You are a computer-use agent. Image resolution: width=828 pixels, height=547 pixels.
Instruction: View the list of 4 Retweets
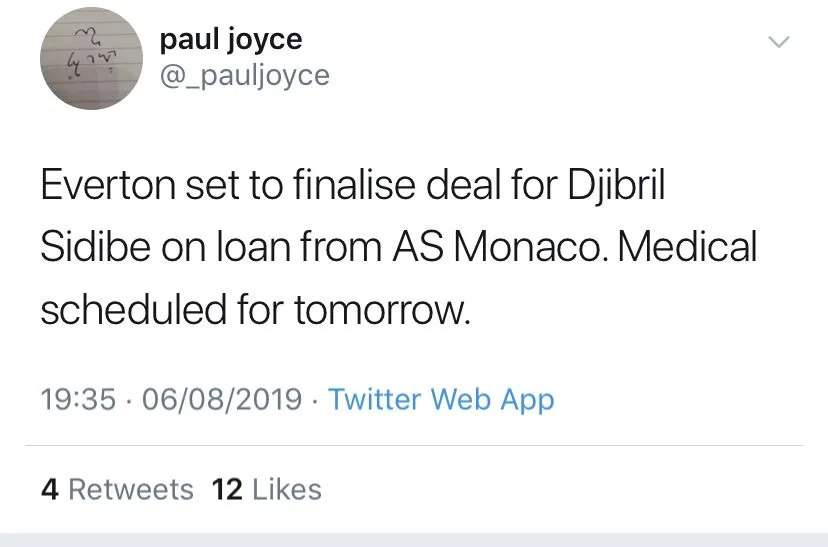[118, 490]
